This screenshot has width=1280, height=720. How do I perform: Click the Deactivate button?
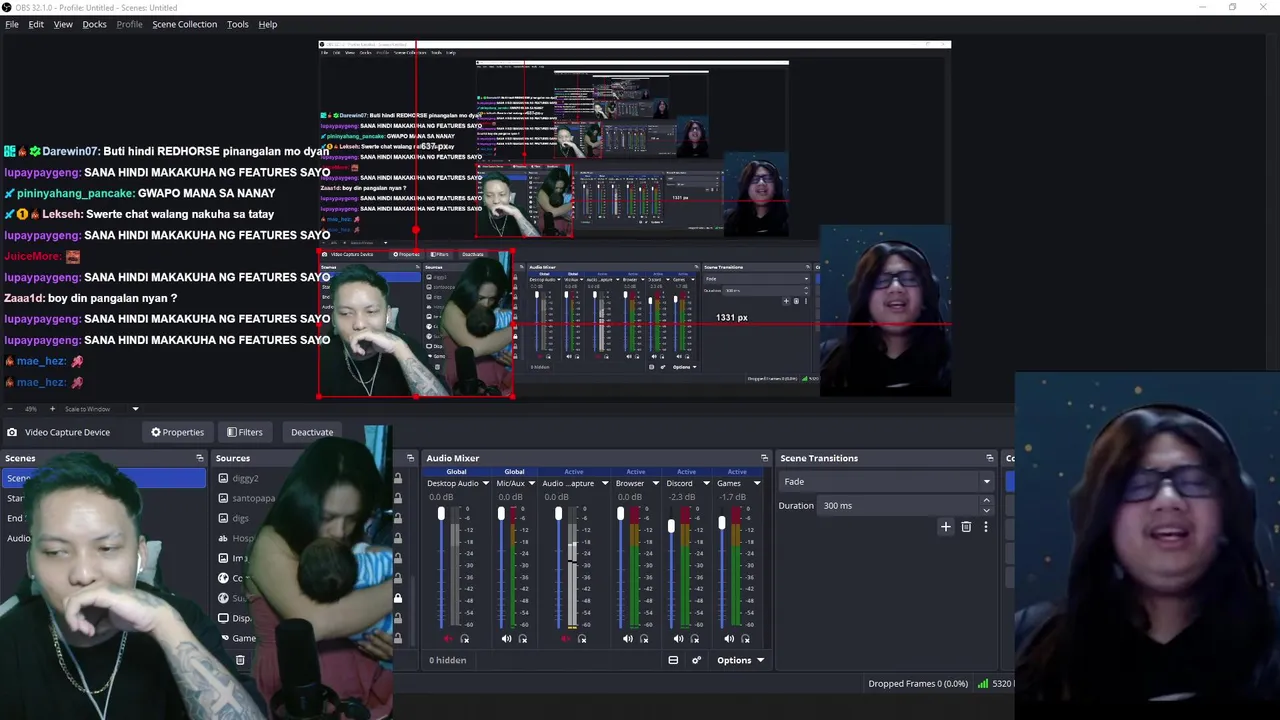point(312,432)
